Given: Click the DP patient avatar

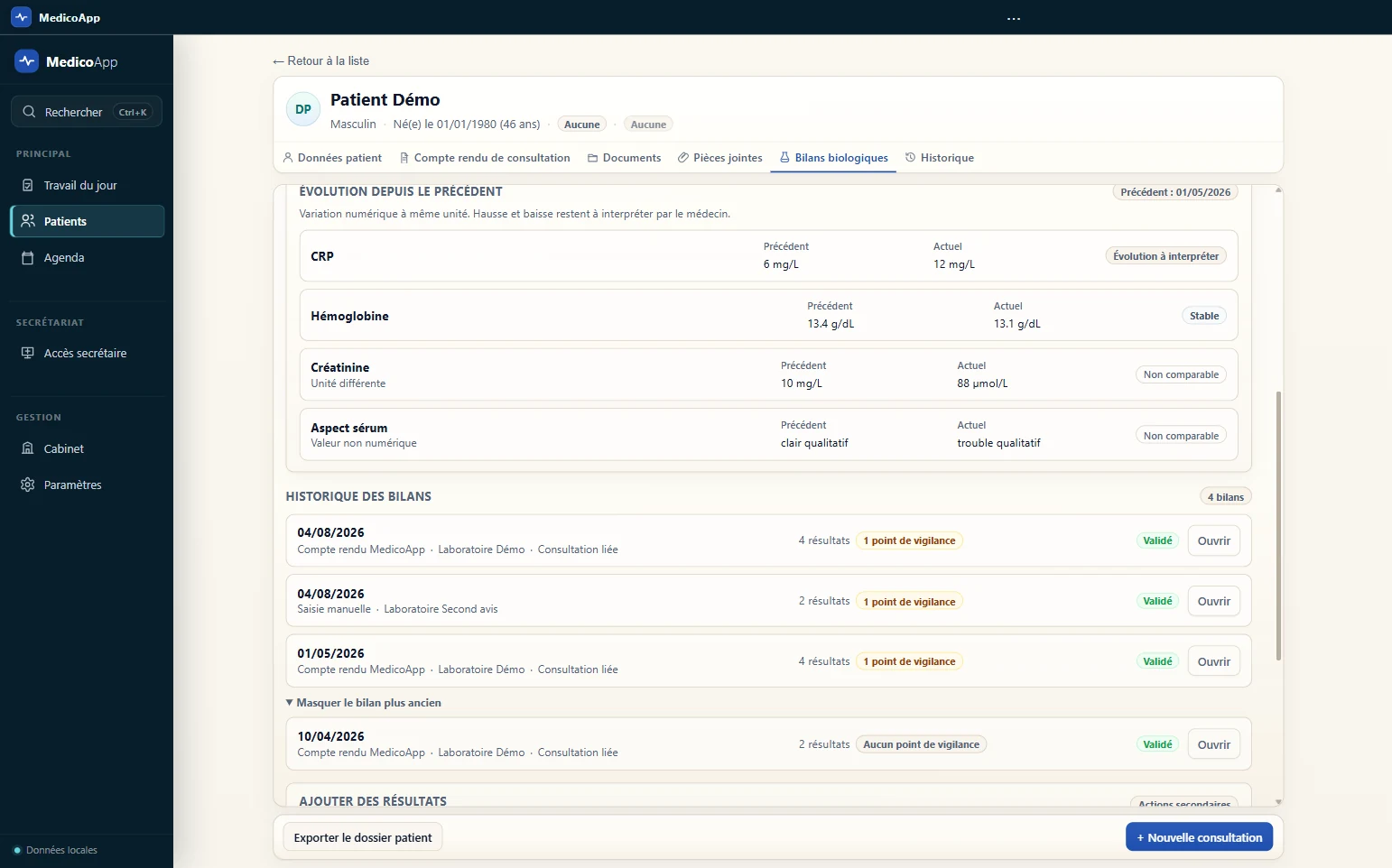Looking at the screenshot, I should pos(303,109).
